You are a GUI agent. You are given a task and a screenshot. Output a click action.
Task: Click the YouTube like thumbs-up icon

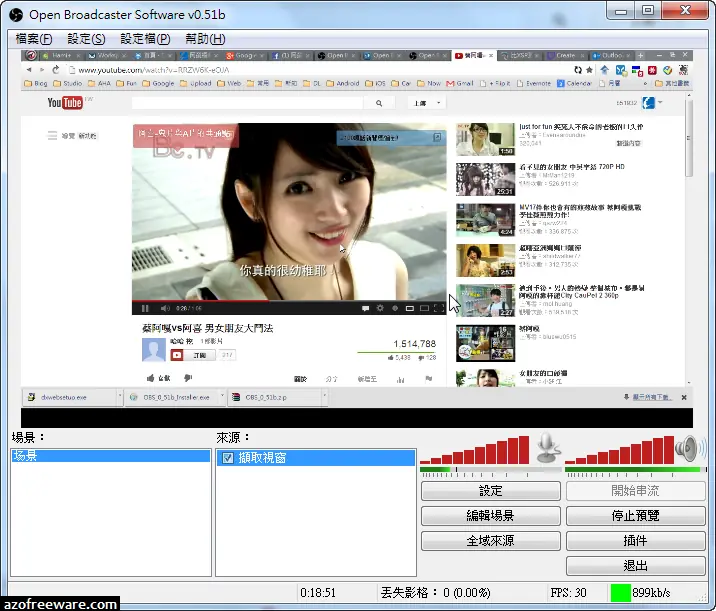pos(151,378)
